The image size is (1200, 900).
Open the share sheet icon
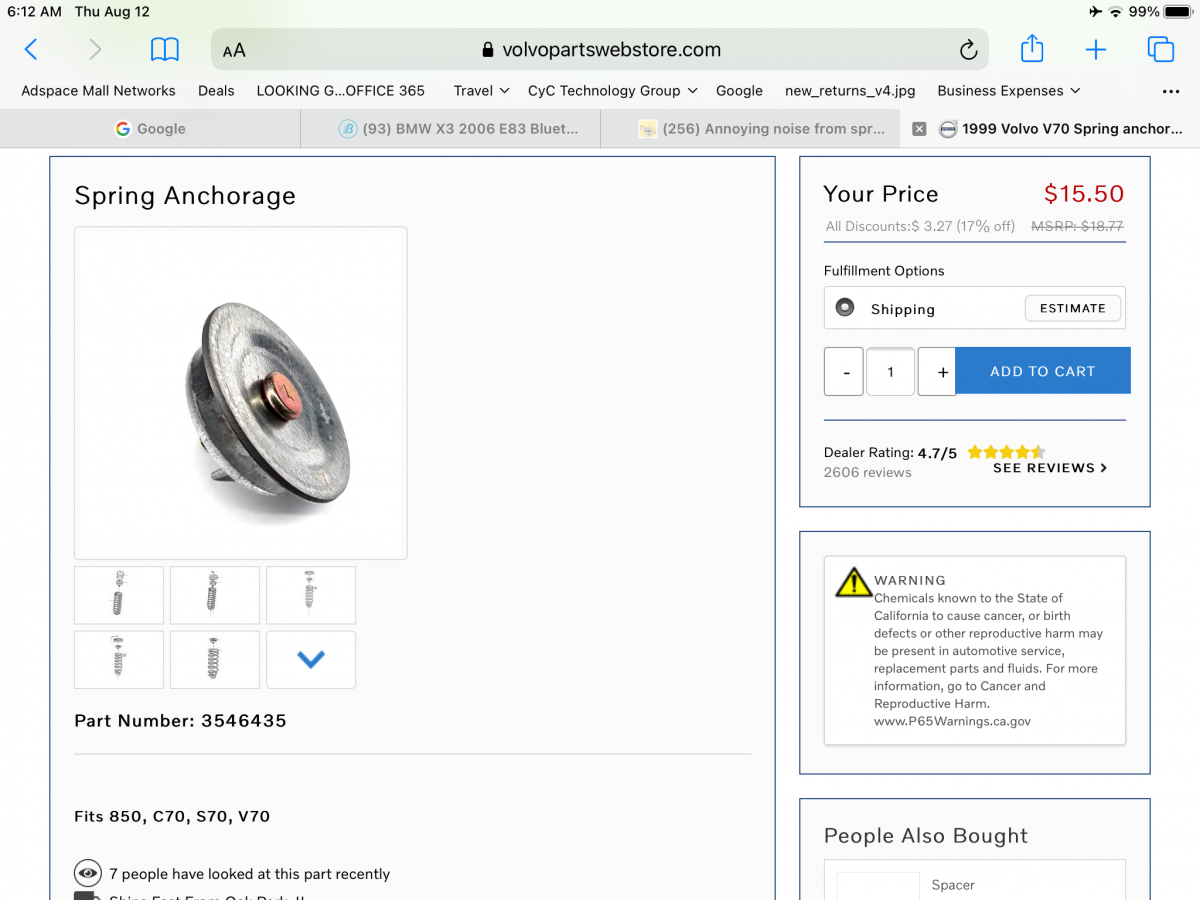click(1032, 49)
